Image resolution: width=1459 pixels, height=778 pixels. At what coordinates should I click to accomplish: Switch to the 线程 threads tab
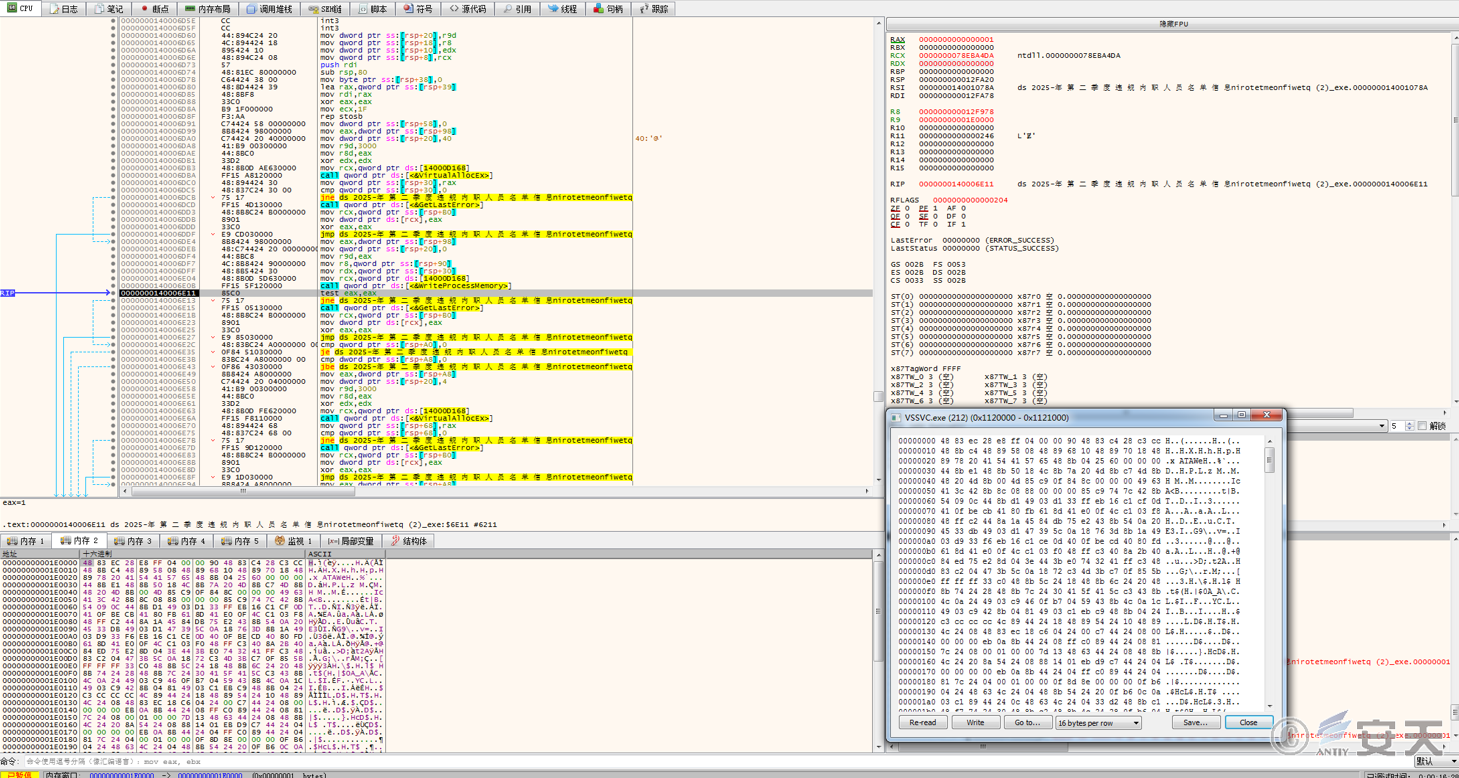click(x=563, y=9)
